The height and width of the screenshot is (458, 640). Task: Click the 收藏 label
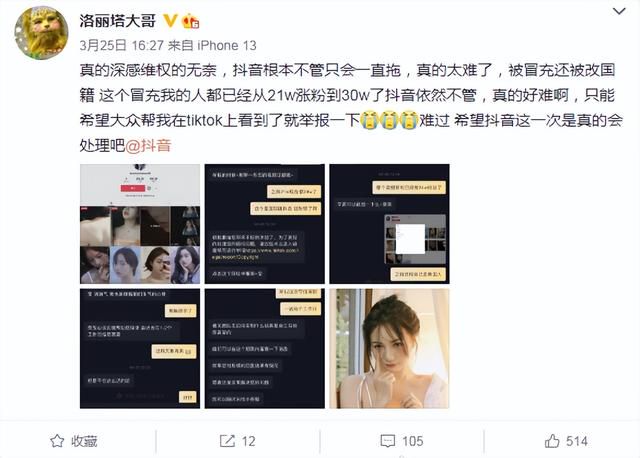pos(84,441)
